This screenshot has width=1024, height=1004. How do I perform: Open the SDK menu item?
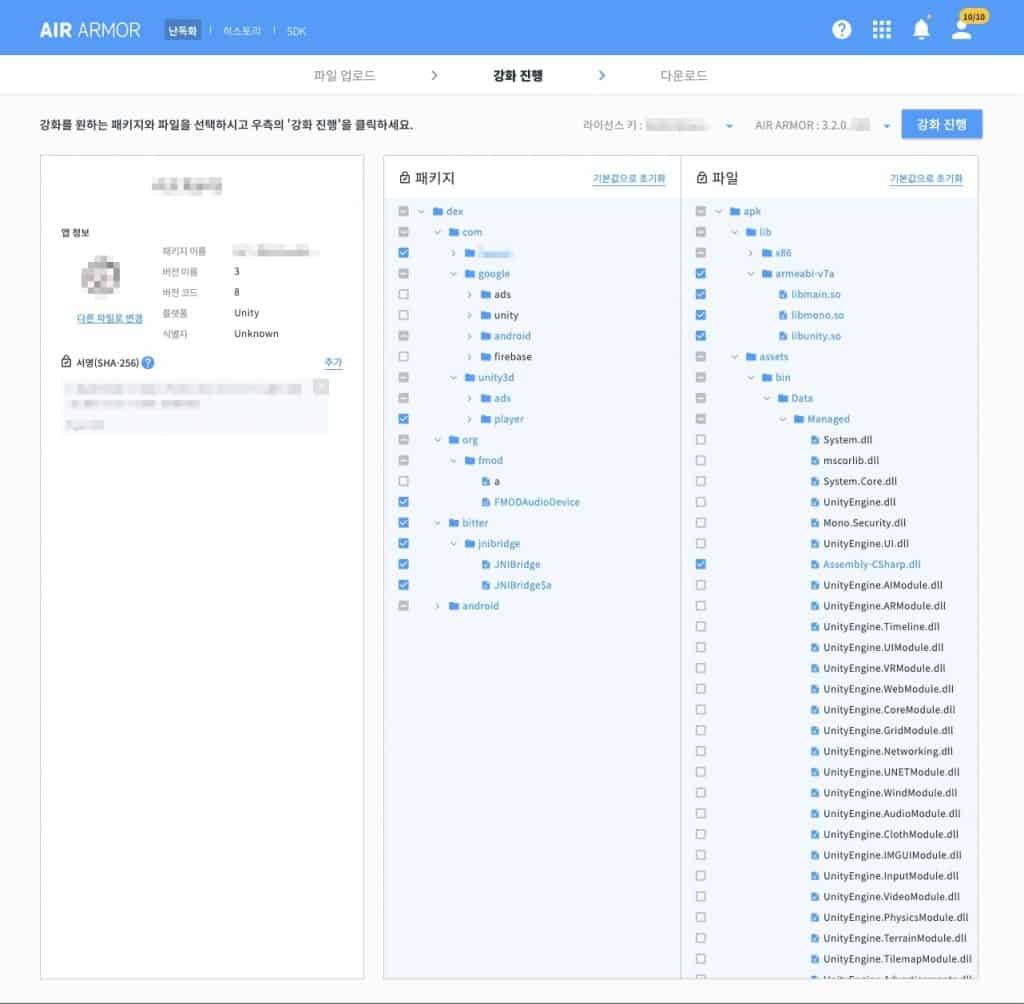(x=296, y=31)
